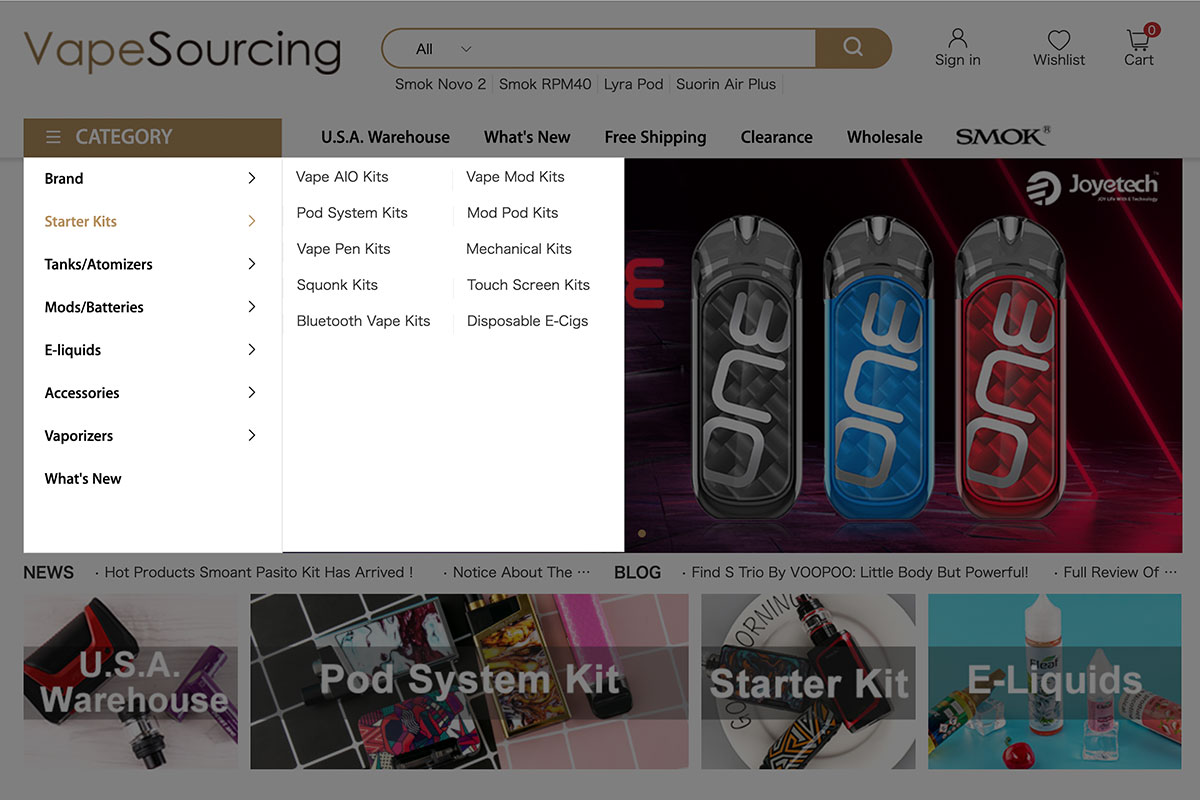Click the Vape Mod Kits link
This screenshot has width=1200, height=800.
[x=515, y=177]
